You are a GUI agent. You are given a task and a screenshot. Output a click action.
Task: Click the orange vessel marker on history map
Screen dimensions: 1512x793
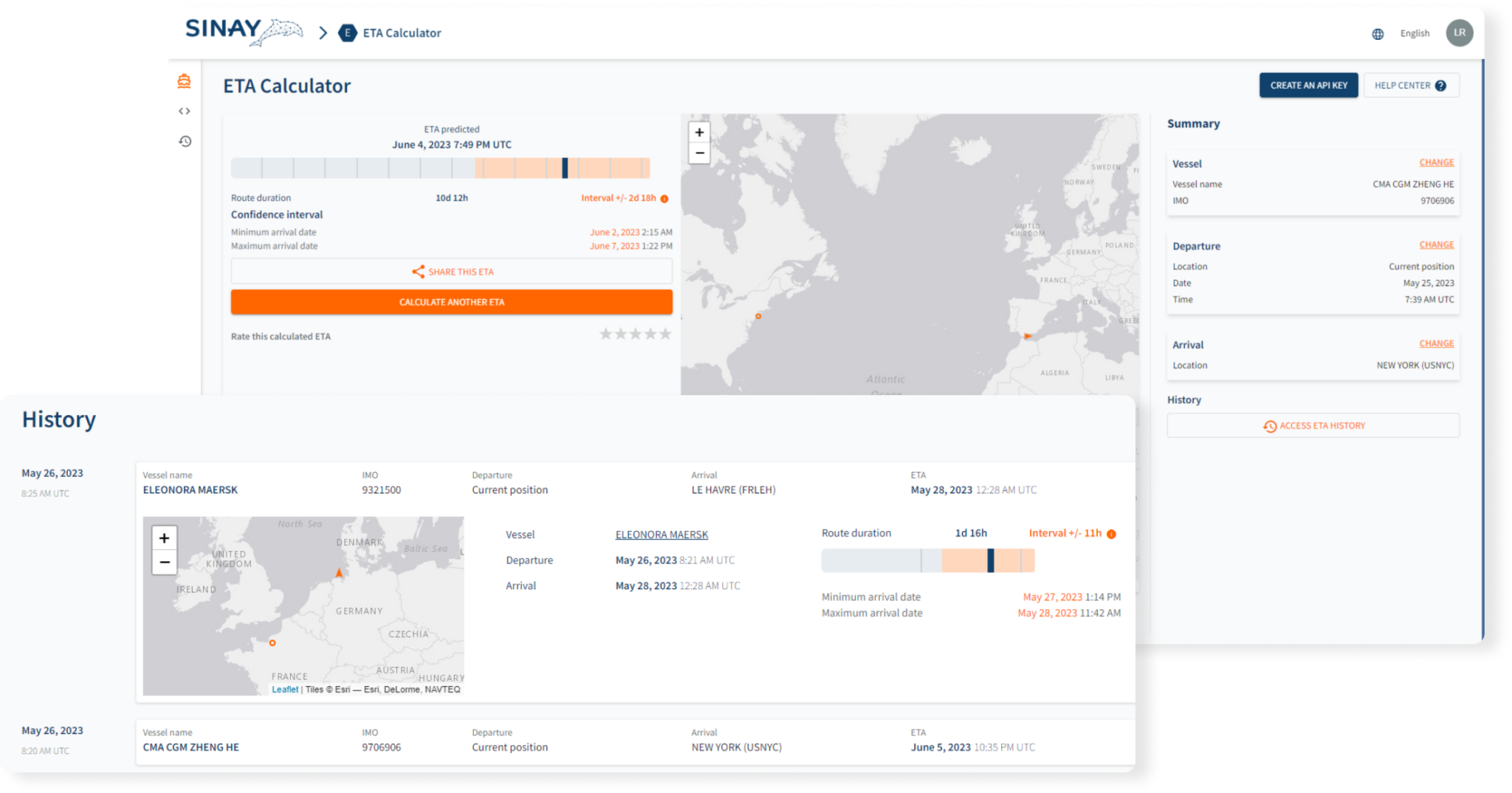point(339,572)
